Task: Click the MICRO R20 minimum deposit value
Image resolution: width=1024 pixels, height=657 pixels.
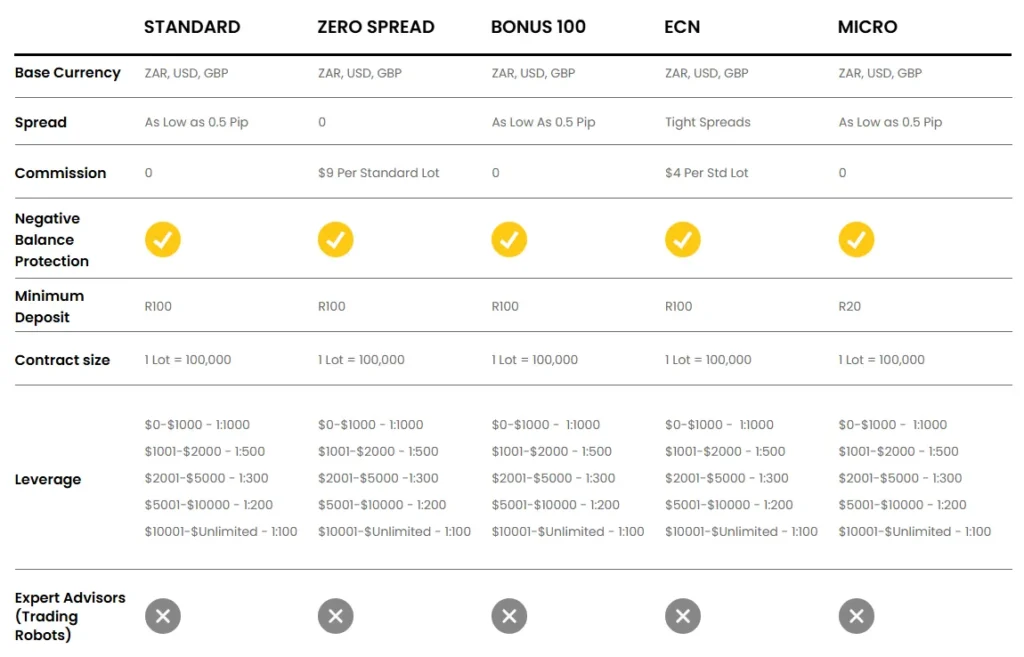Action: [x=849, y=306]
